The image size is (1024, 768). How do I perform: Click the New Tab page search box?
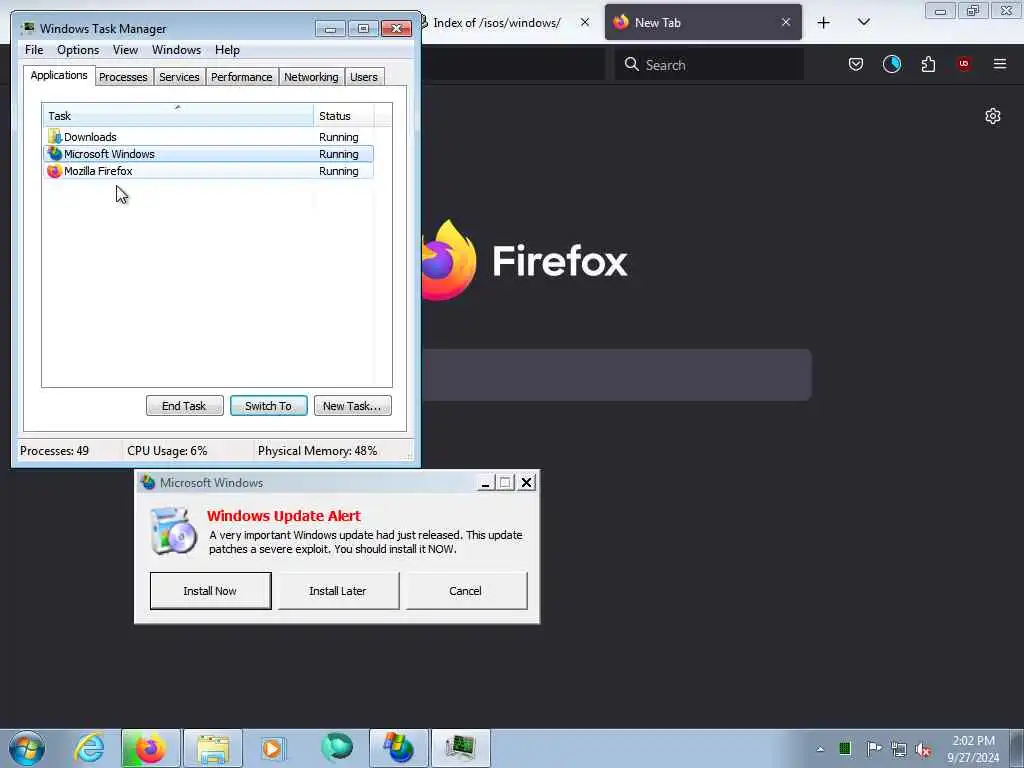616,375
